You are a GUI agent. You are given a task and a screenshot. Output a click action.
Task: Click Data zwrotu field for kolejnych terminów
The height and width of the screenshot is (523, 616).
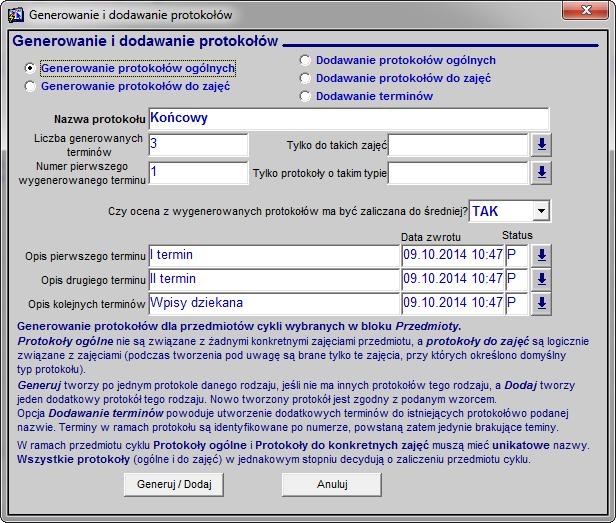(453, 303)
